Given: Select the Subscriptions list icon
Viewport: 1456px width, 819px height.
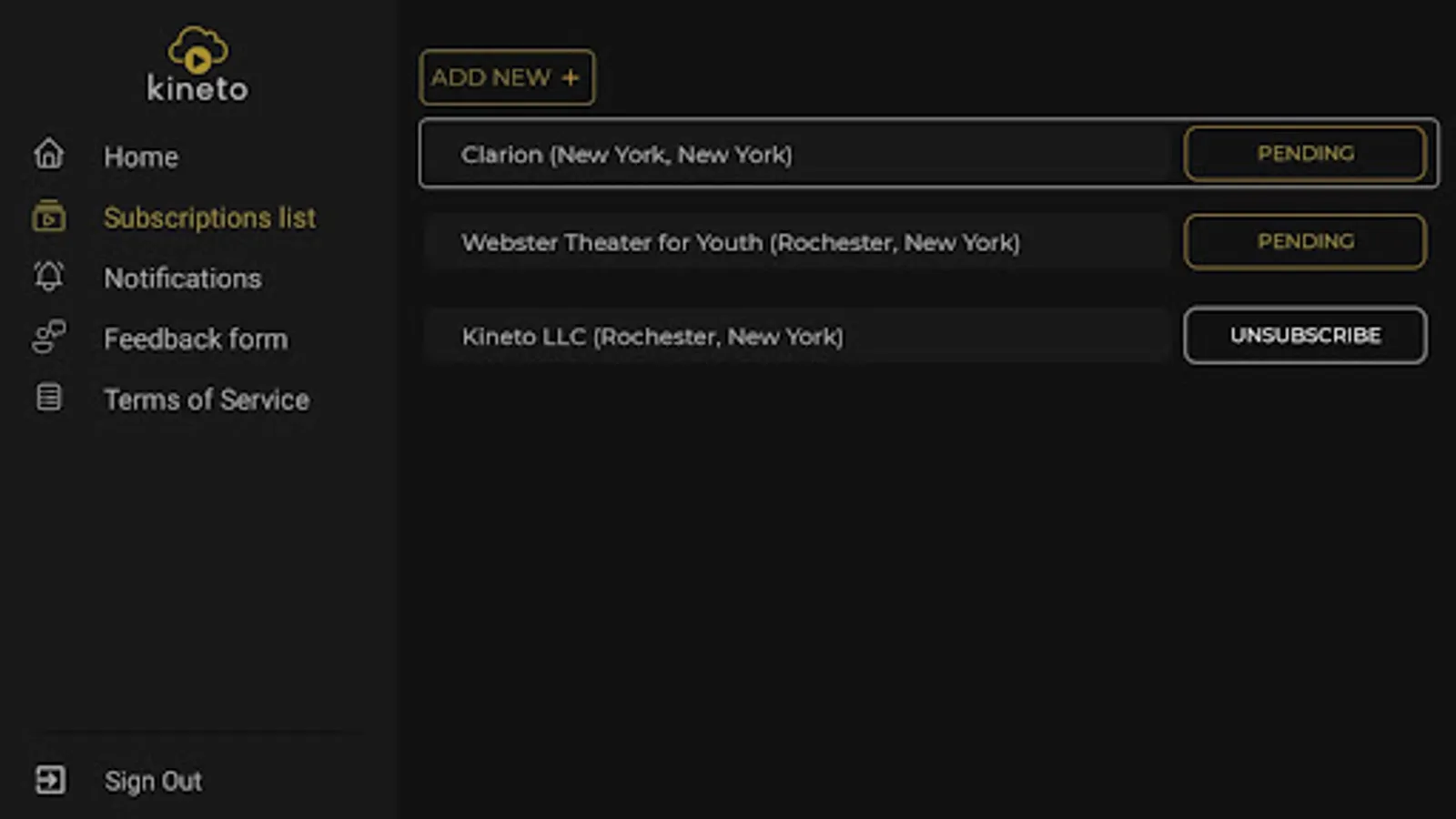Looking at the screenshot, I should pos(48,217).
